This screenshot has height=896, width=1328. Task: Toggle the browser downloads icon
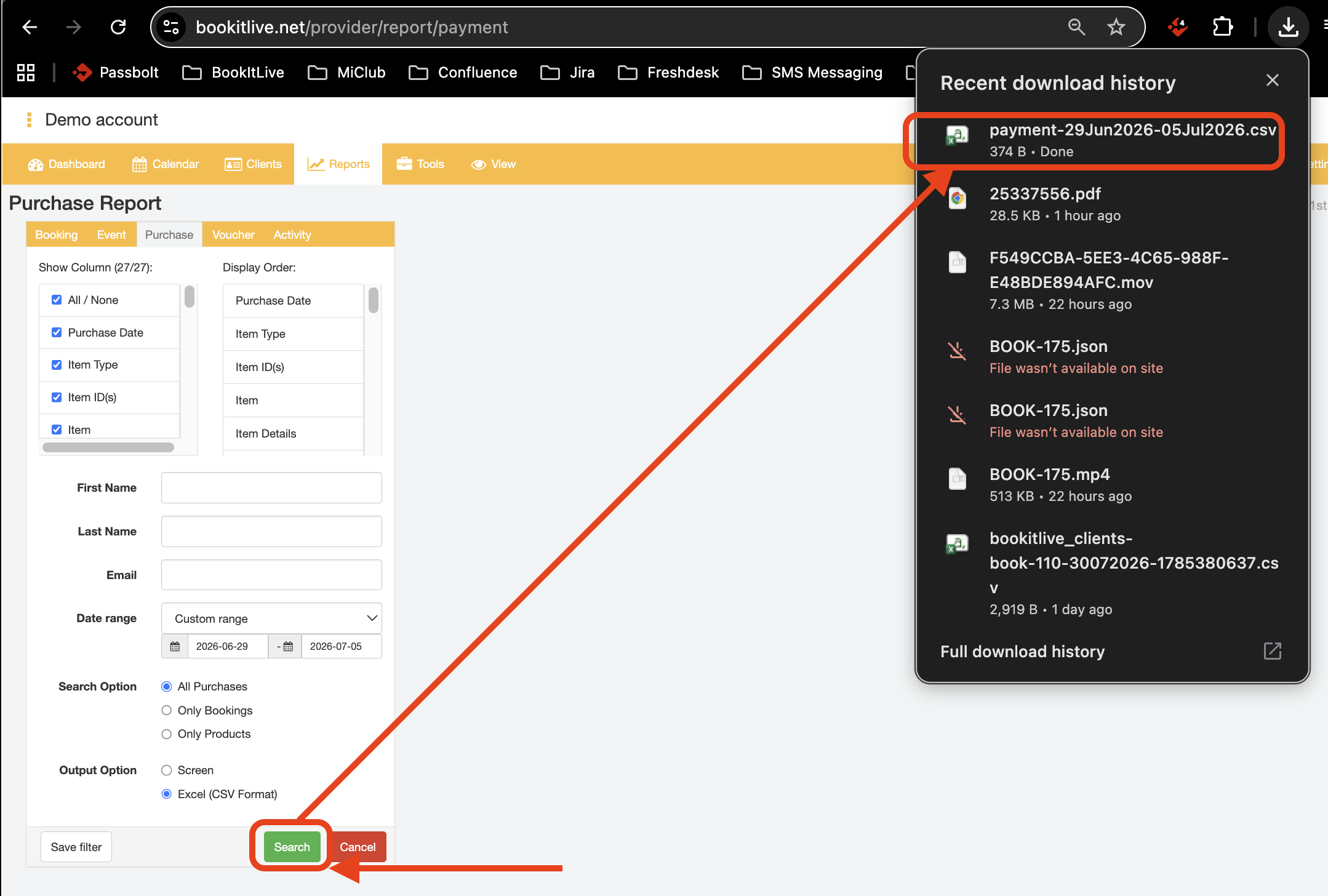tap(1288, 27)
